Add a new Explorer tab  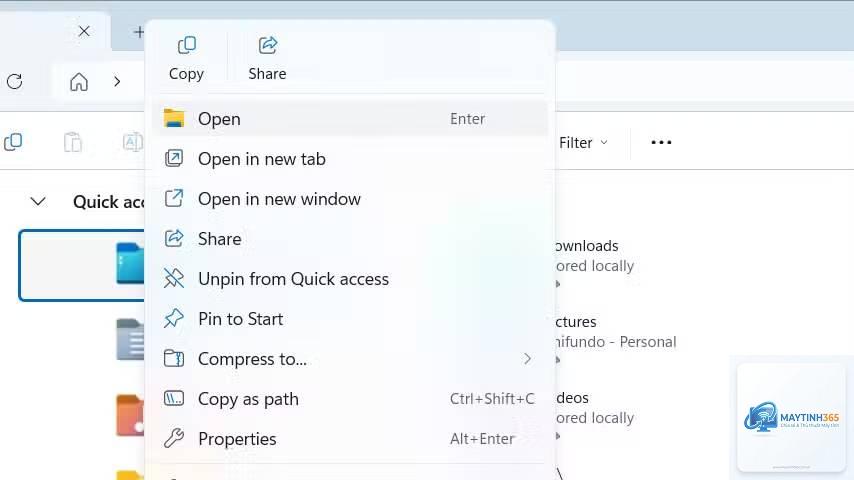138,32
